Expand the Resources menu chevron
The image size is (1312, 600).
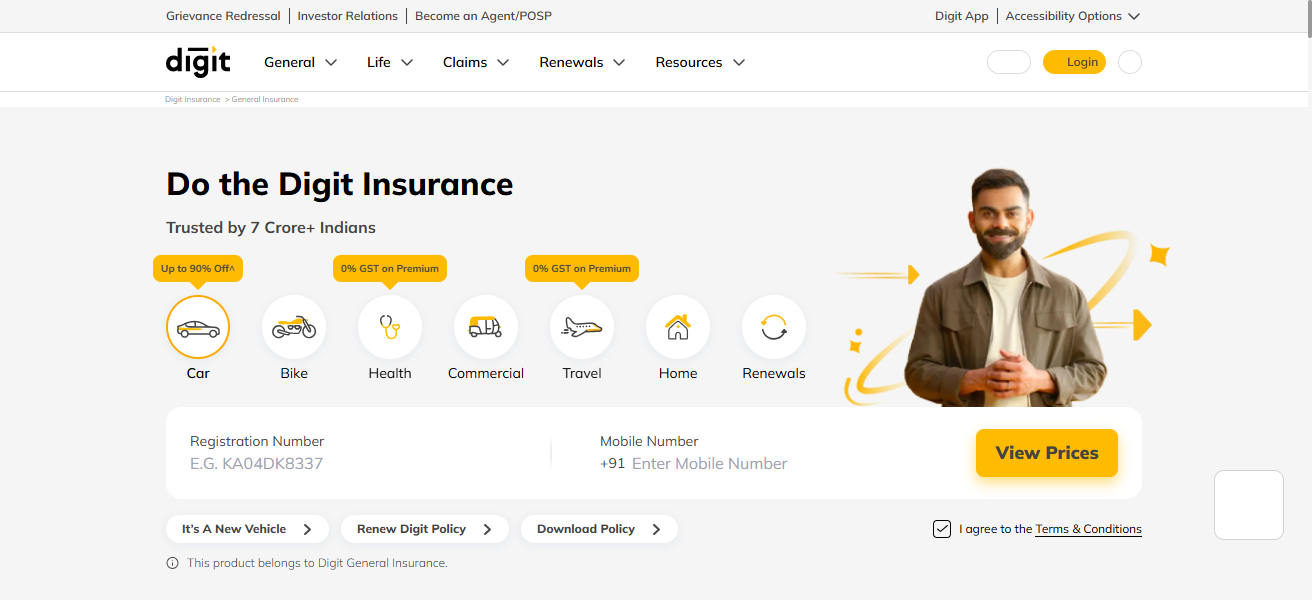click(x=739, y=62)
